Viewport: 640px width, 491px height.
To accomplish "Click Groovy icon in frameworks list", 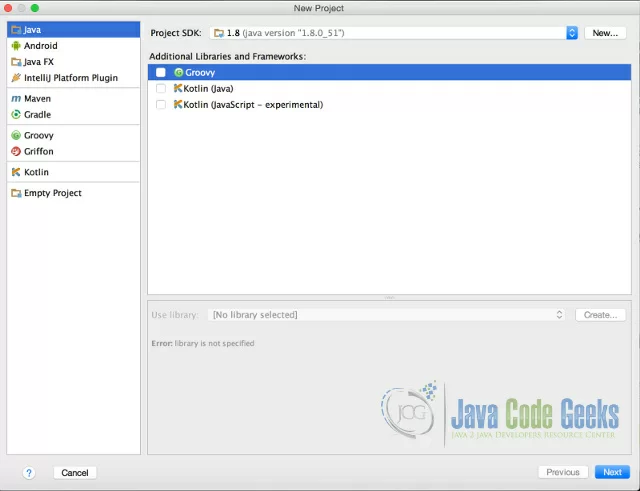I will click(x=178, y=73).
